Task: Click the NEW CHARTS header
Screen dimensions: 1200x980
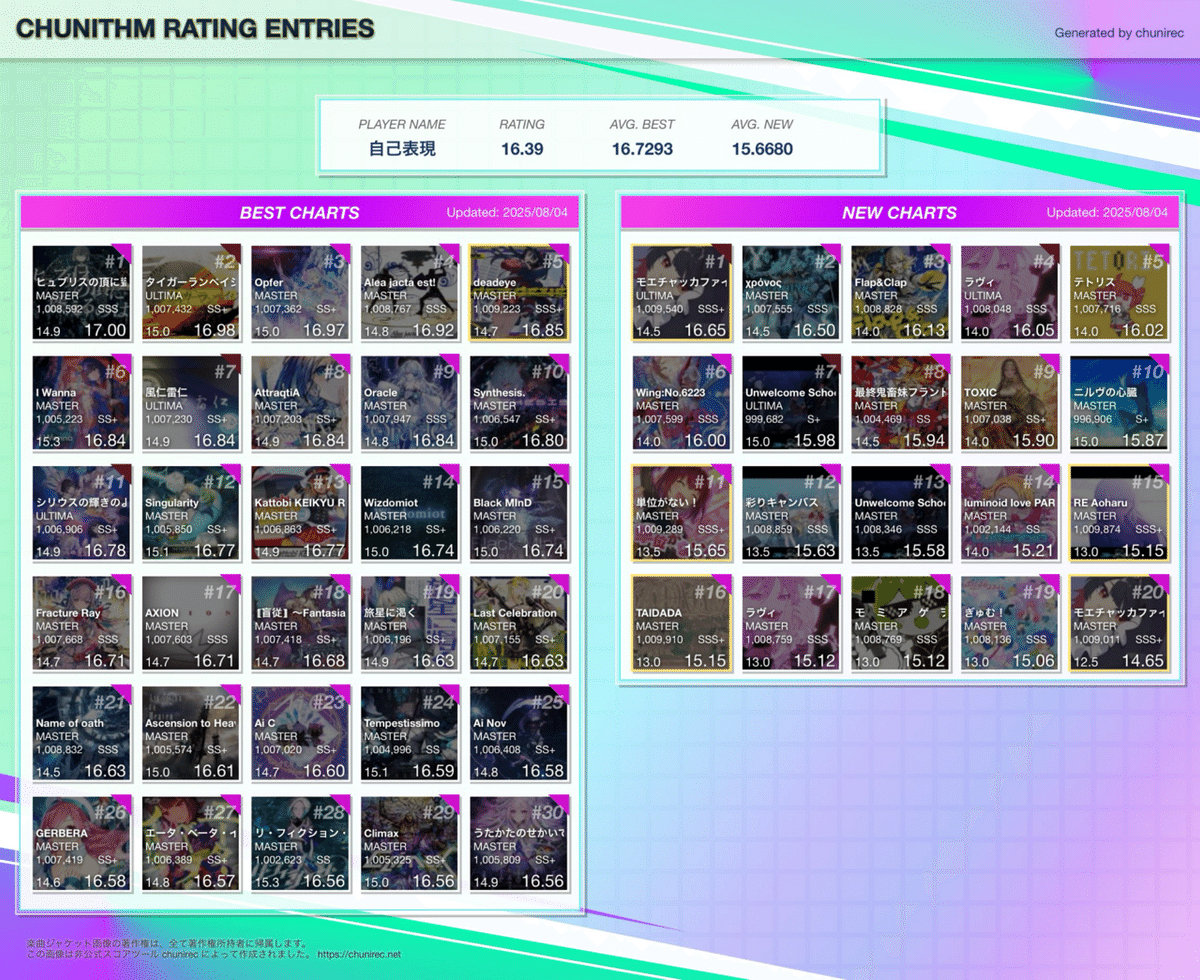Action: click(899, 212)
